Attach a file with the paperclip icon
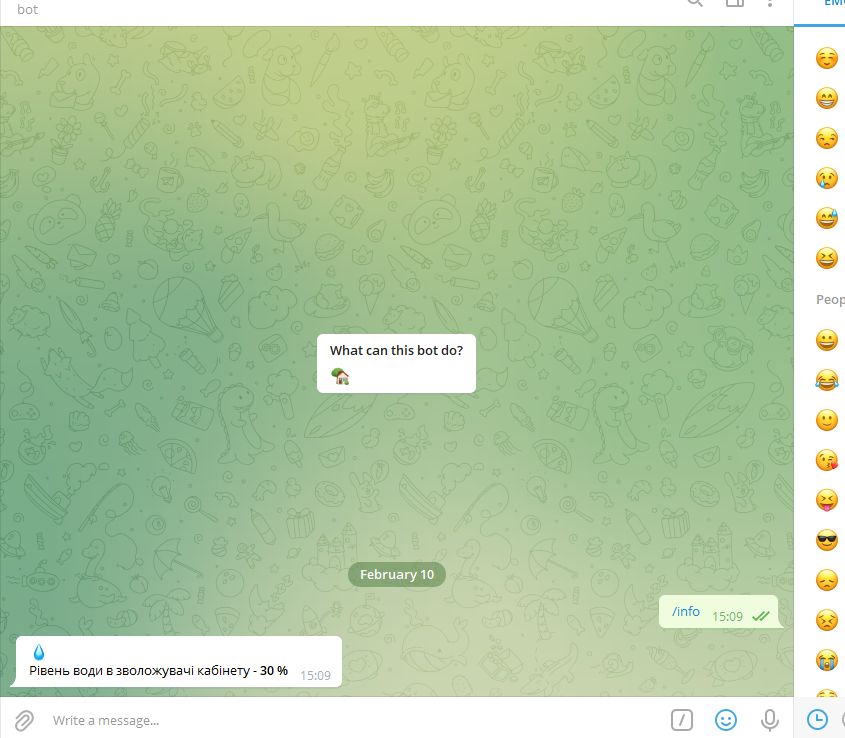845x738 pixels. [x=24, y=720]
